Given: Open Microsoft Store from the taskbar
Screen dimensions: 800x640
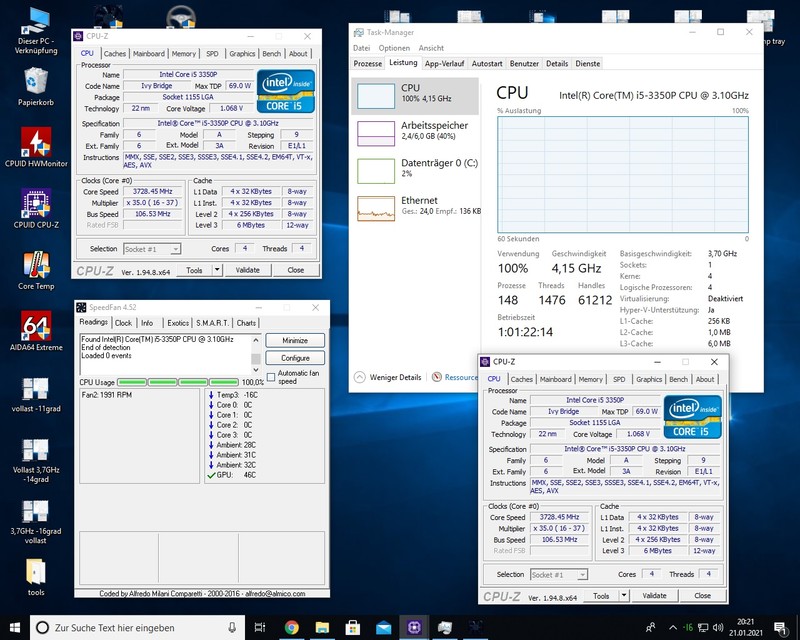Looking at the screenshot, I should (353, 627).
